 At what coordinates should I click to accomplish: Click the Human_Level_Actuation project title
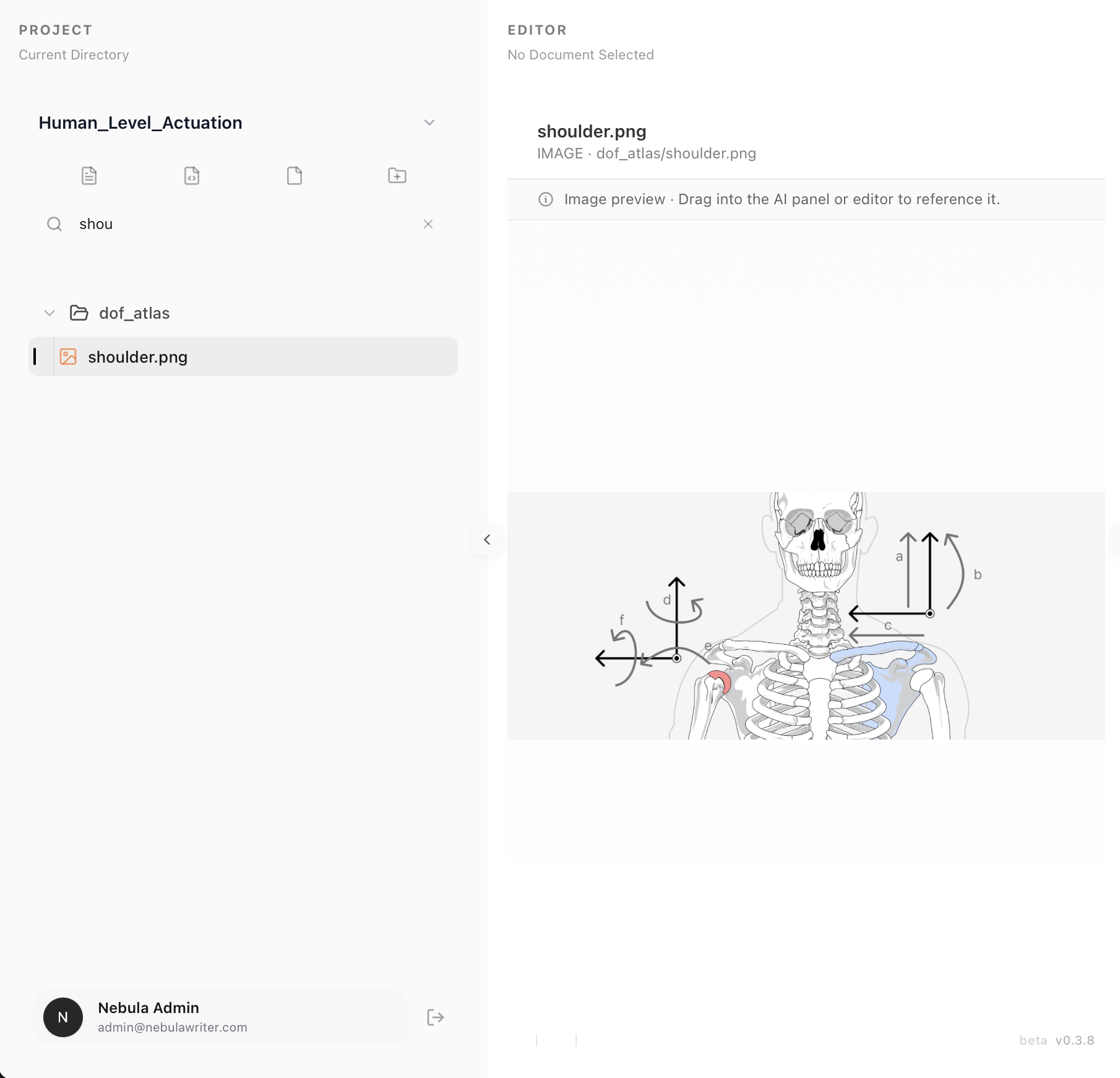click(140, 123)
